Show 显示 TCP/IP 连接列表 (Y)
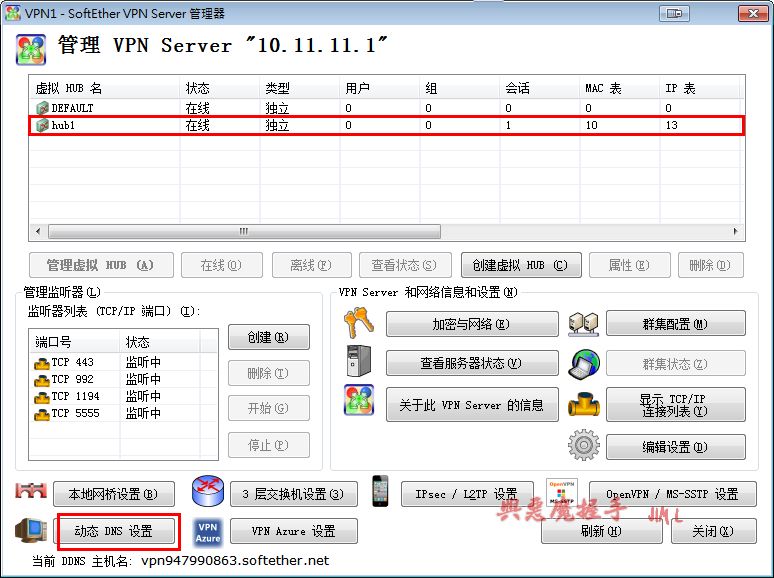The image size is (774, 578). (x=675, y=405)
